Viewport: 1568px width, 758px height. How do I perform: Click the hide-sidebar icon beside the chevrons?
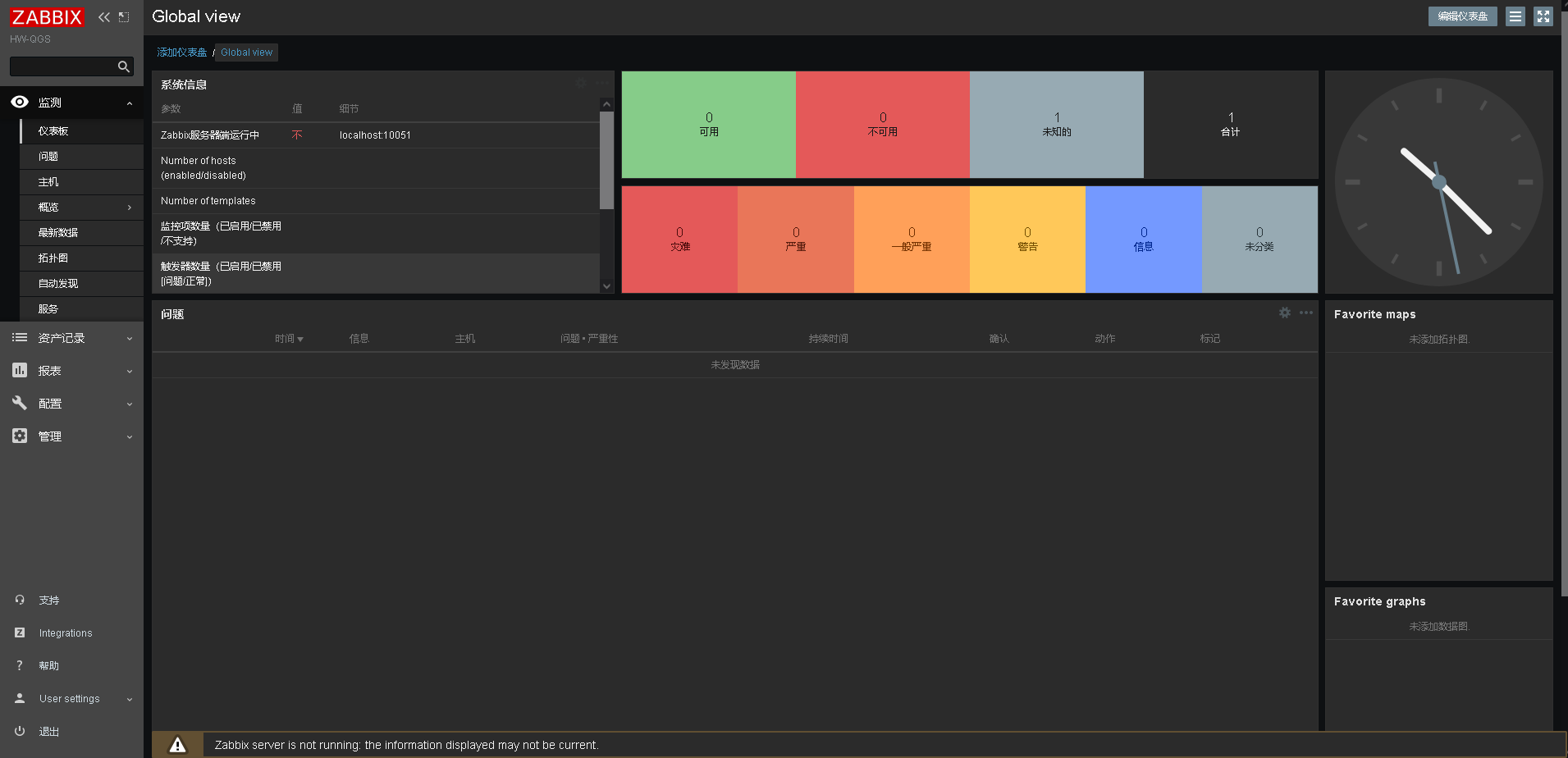pyautogui.click(x=124, y=17)
